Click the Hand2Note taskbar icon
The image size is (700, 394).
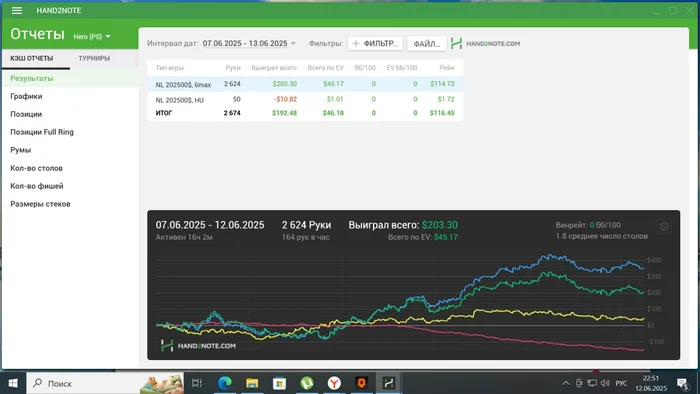coord(389,383)
